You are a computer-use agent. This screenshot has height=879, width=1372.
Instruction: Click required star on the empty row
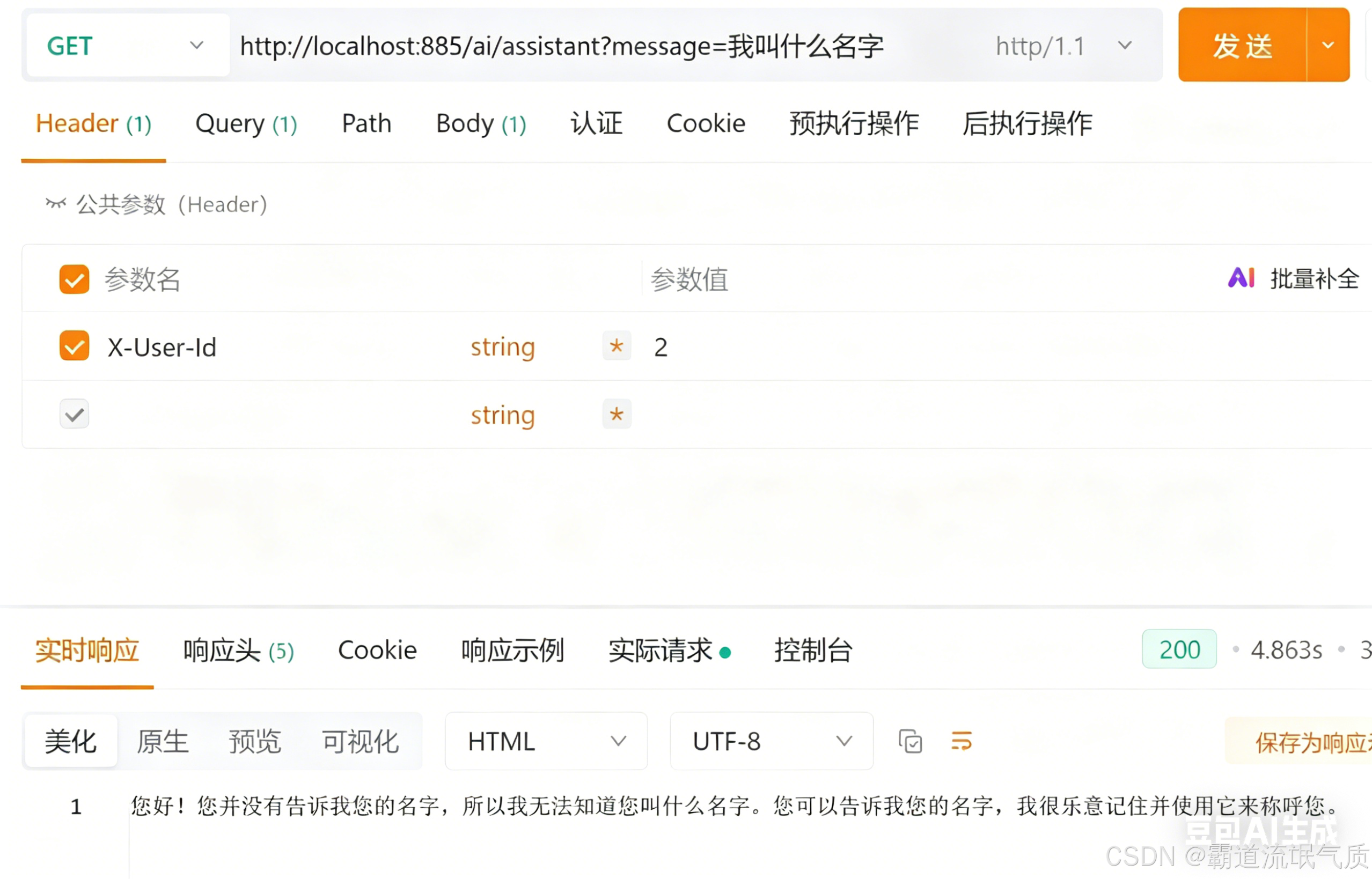[x=617, y=414]
